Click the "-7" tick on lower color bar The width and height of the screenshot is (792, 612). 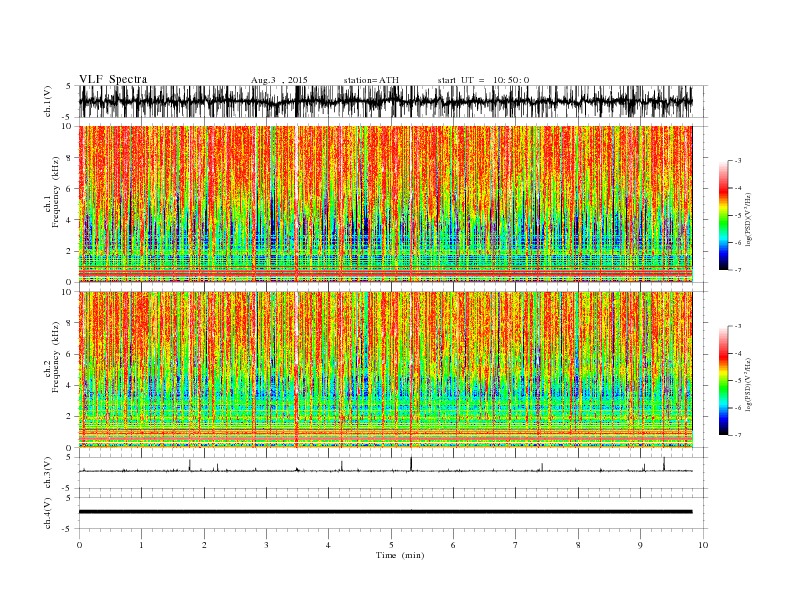[x=737, y=435]
